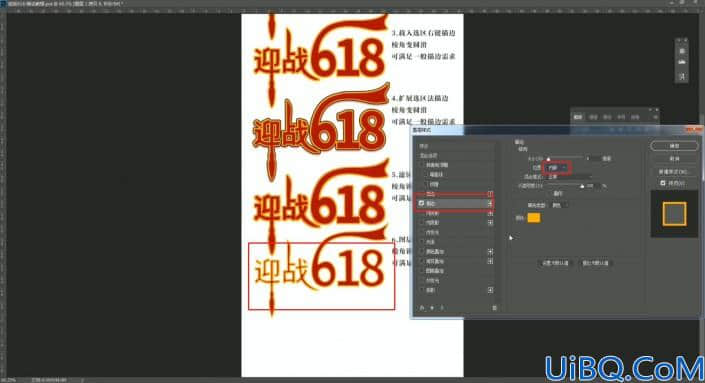Click plus icon on Gradient Overlay row
The width and height of the screenshot is (705, 383).
point(490,261)
